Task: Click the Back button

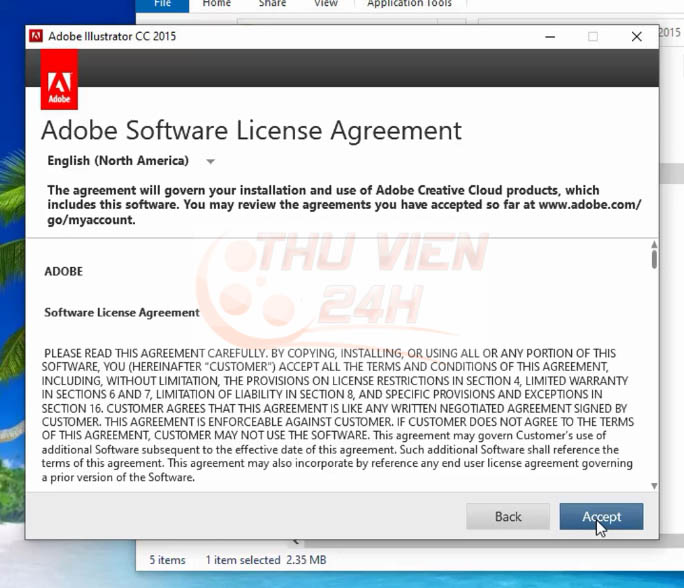Action: [x=508, y=516]
